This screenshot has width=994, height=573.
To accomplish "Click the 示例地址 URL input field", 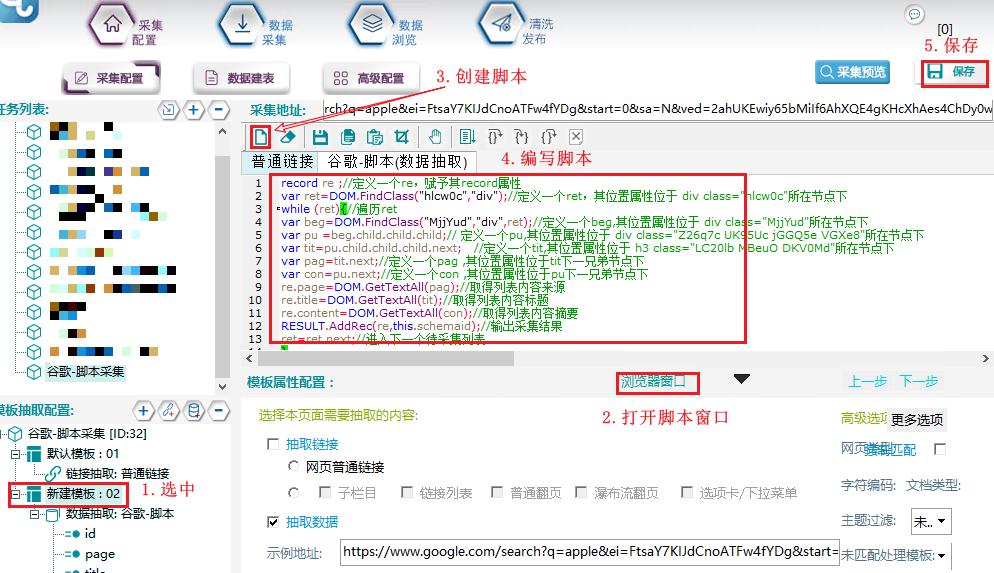I will coord(590,552).
